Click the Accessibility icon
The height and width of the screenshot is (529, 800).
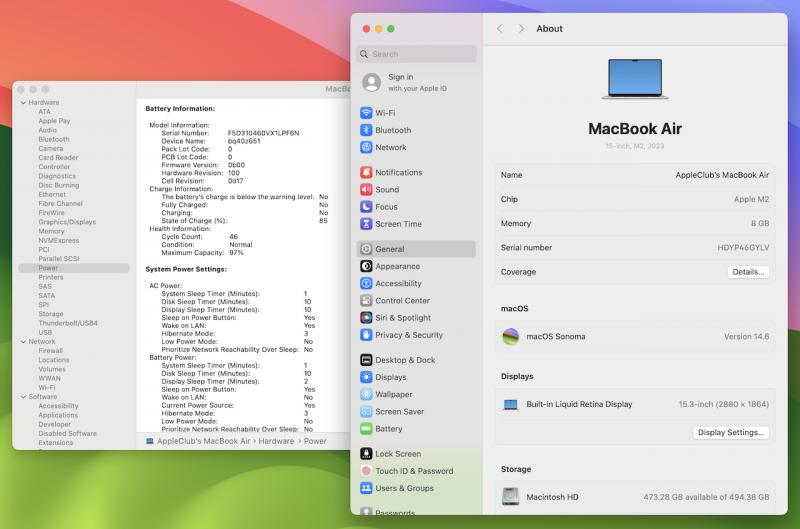tap(366, 284)
